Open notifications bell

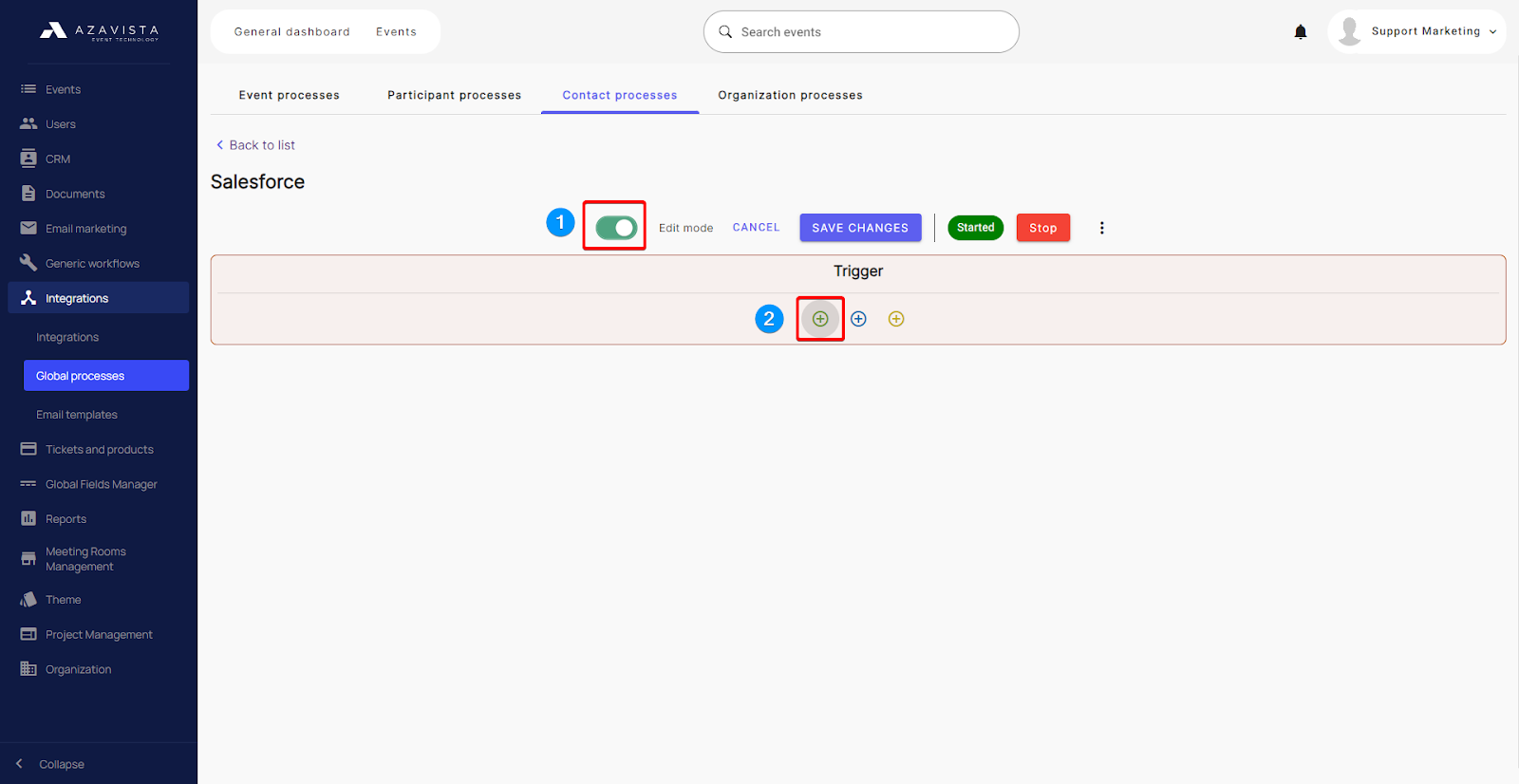coord(1301,32)
